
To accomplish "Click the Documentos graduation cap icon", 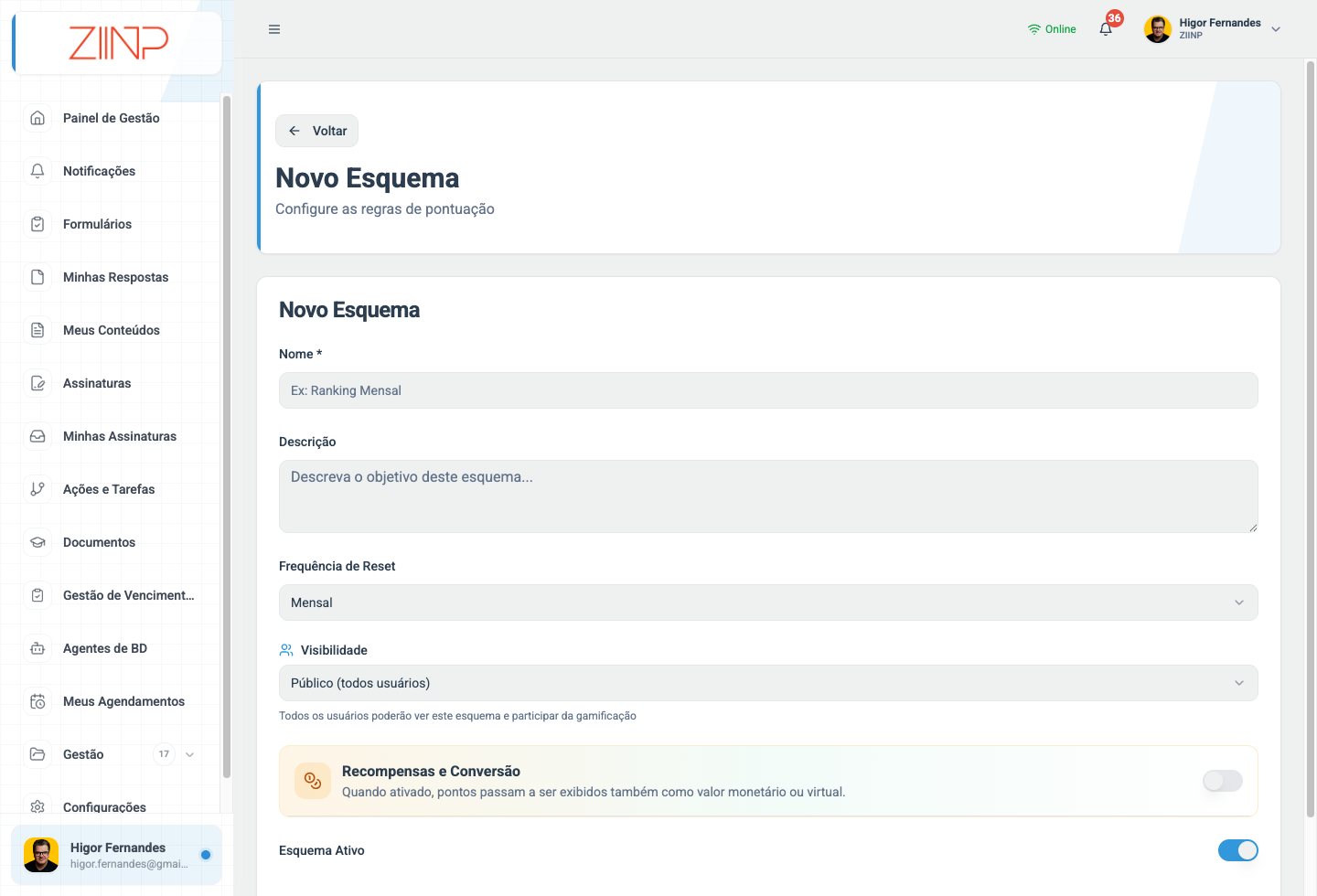I will point(37,542).
